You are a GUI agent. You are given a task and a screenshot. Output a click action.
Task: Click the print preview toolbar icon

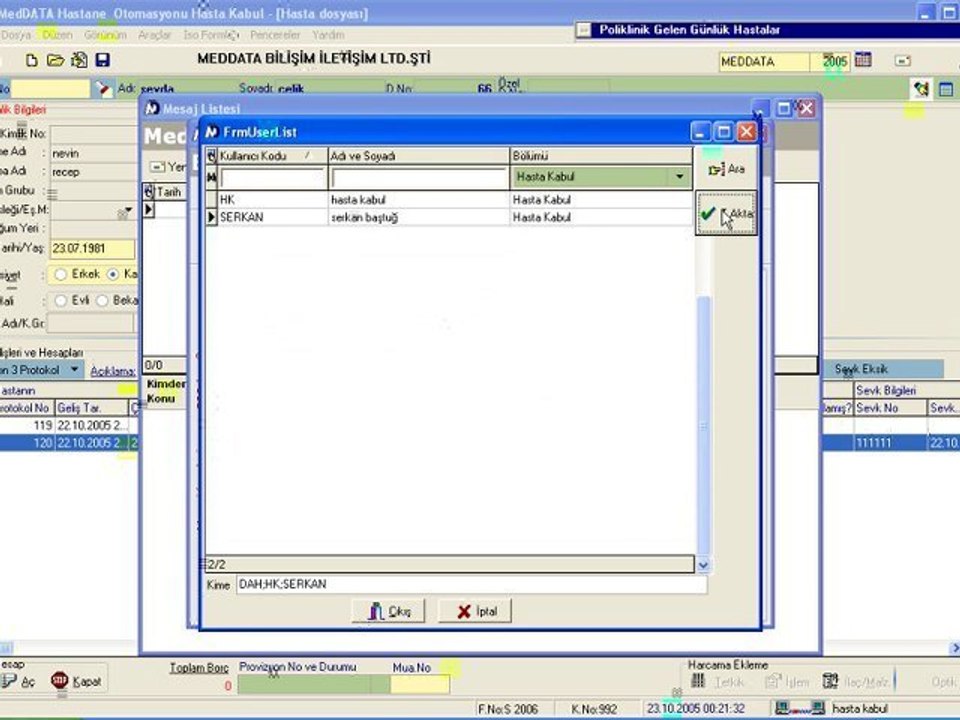coord(79,60)
